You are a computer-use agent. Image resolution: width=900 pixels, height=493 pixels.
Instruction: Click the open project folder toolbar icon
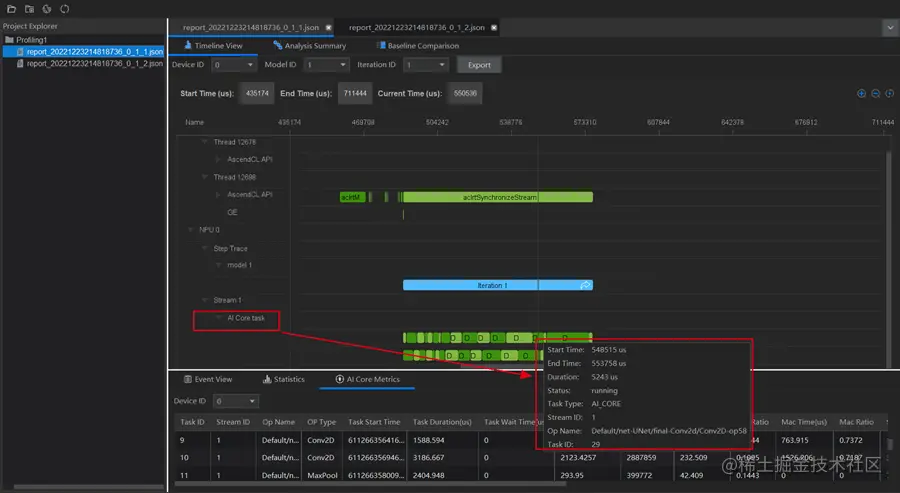[29, 9]
